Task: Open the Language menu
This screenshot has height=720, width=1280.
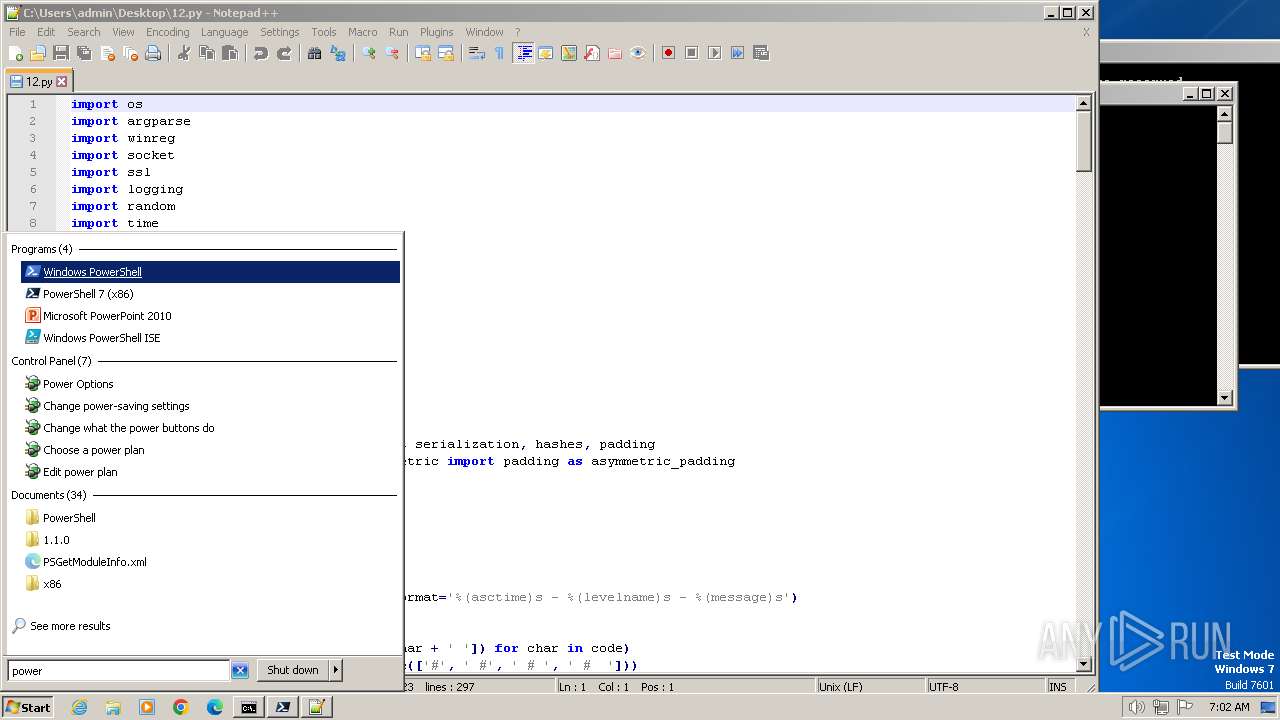Action: click(x=224, y=32)
